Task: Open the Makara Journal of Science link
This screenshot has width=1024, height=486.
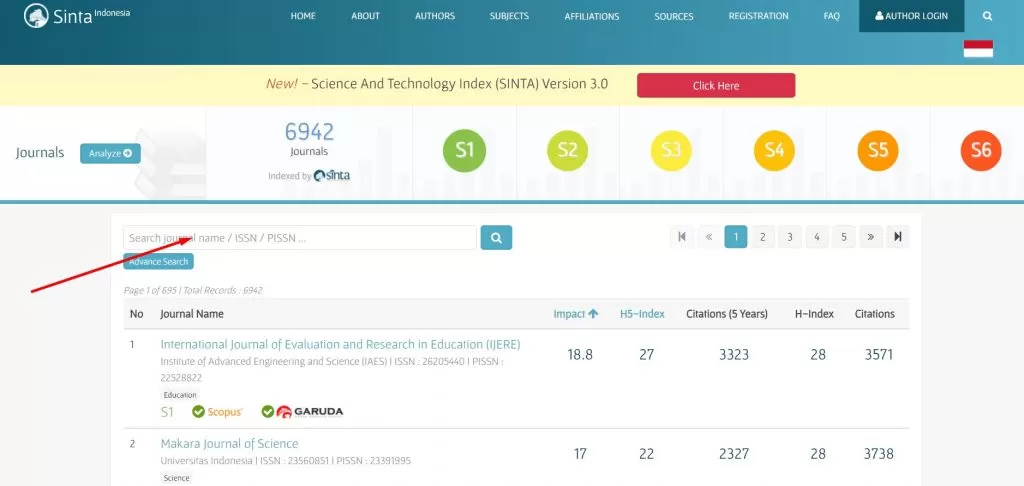Action: 229,443
